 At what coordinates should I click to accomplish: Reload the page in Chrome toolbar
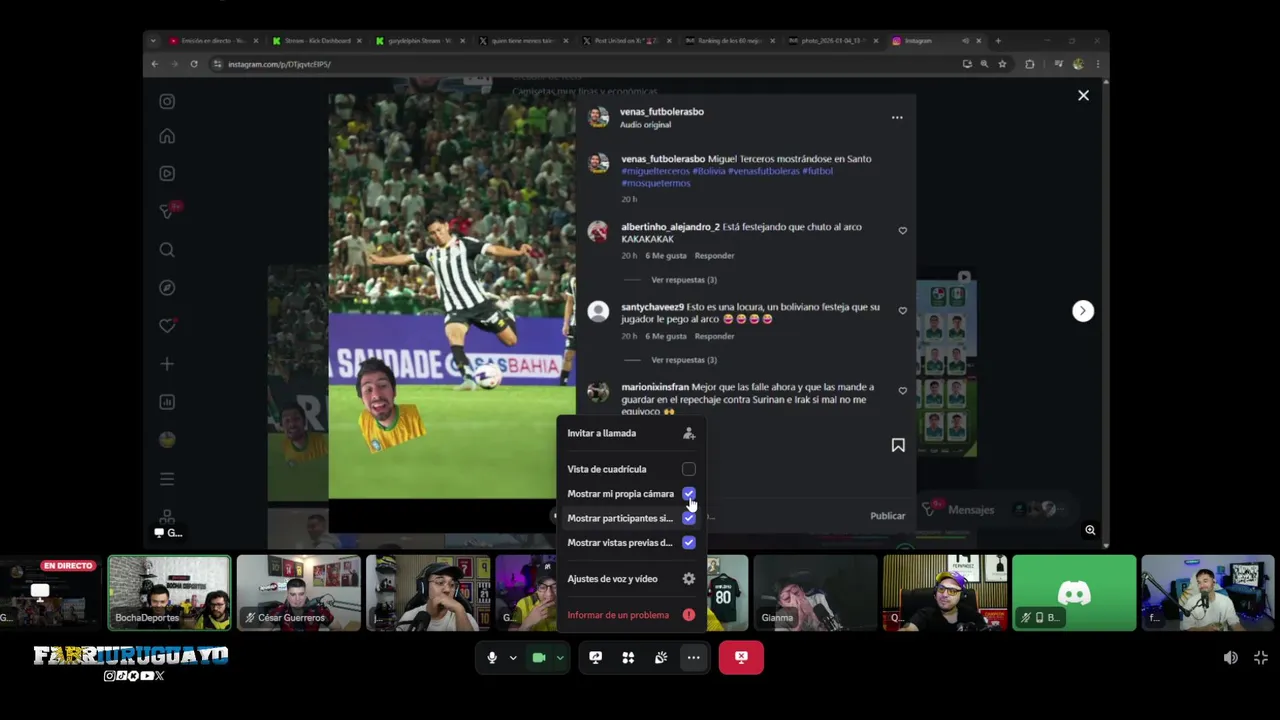[194, 64]
